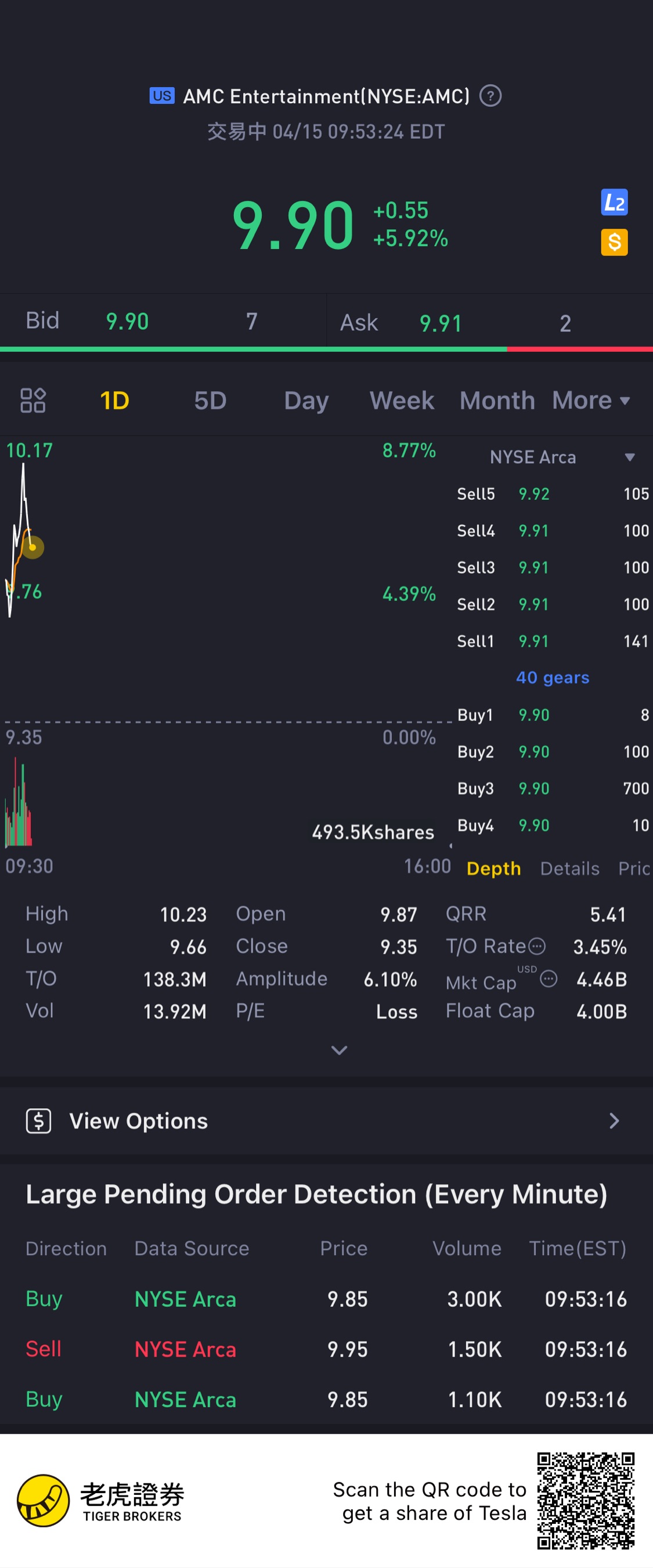Open View Options
This screenshot has width=653, height=1568.
pyautogui.click(x=326, y=1120)
